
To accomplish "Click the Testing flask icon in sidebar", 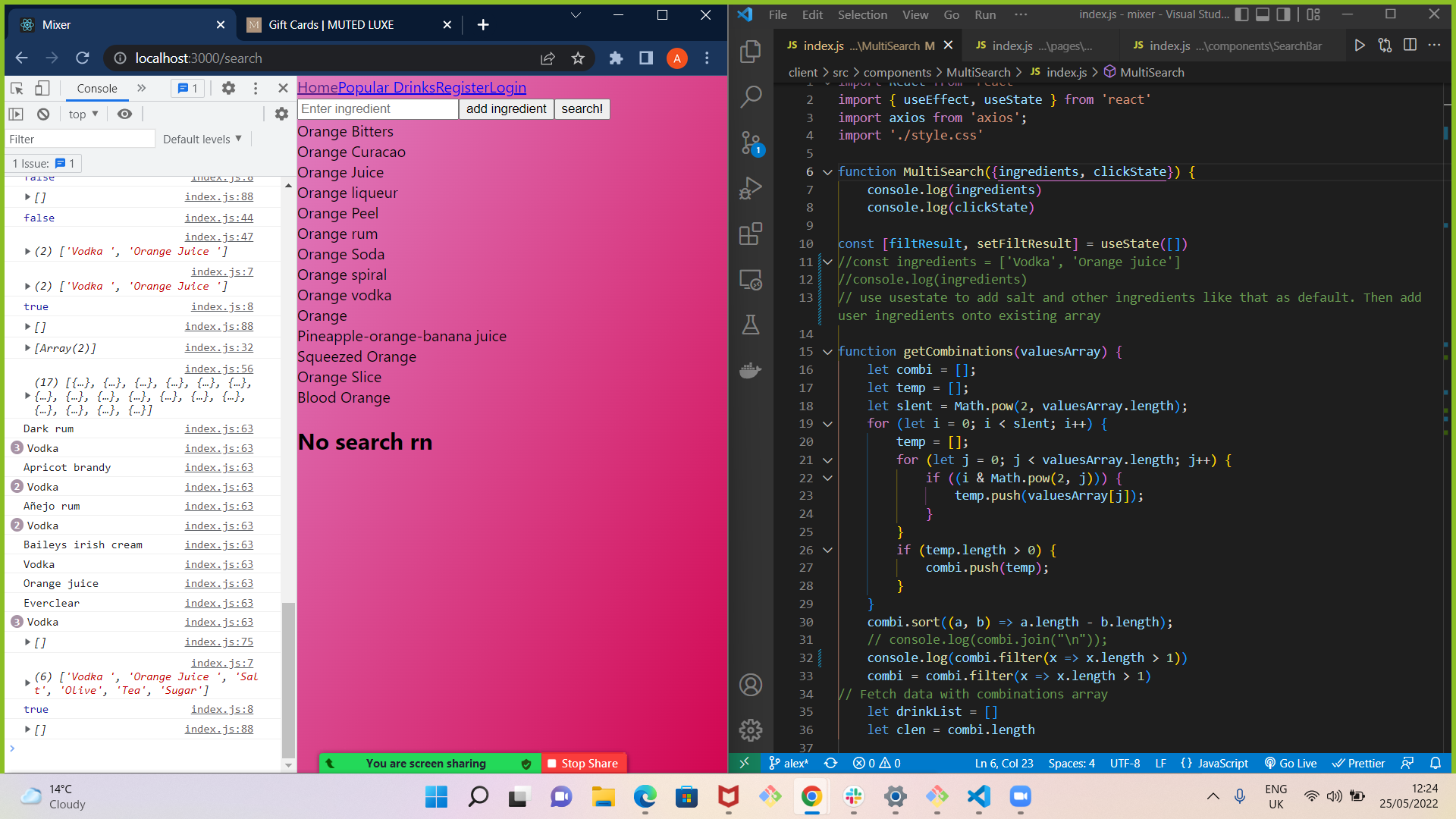I will tap(753, 325).
